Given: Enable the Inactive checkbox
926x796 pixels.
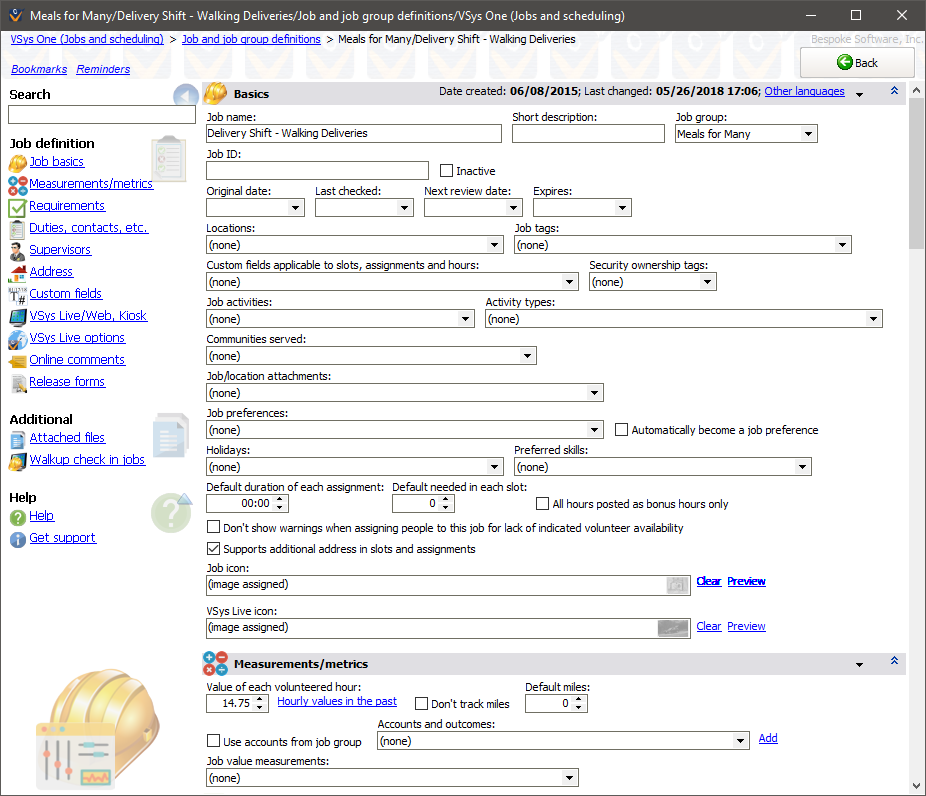Looking at the screenshot, I should pyautogui.click(x=446, y=170).
